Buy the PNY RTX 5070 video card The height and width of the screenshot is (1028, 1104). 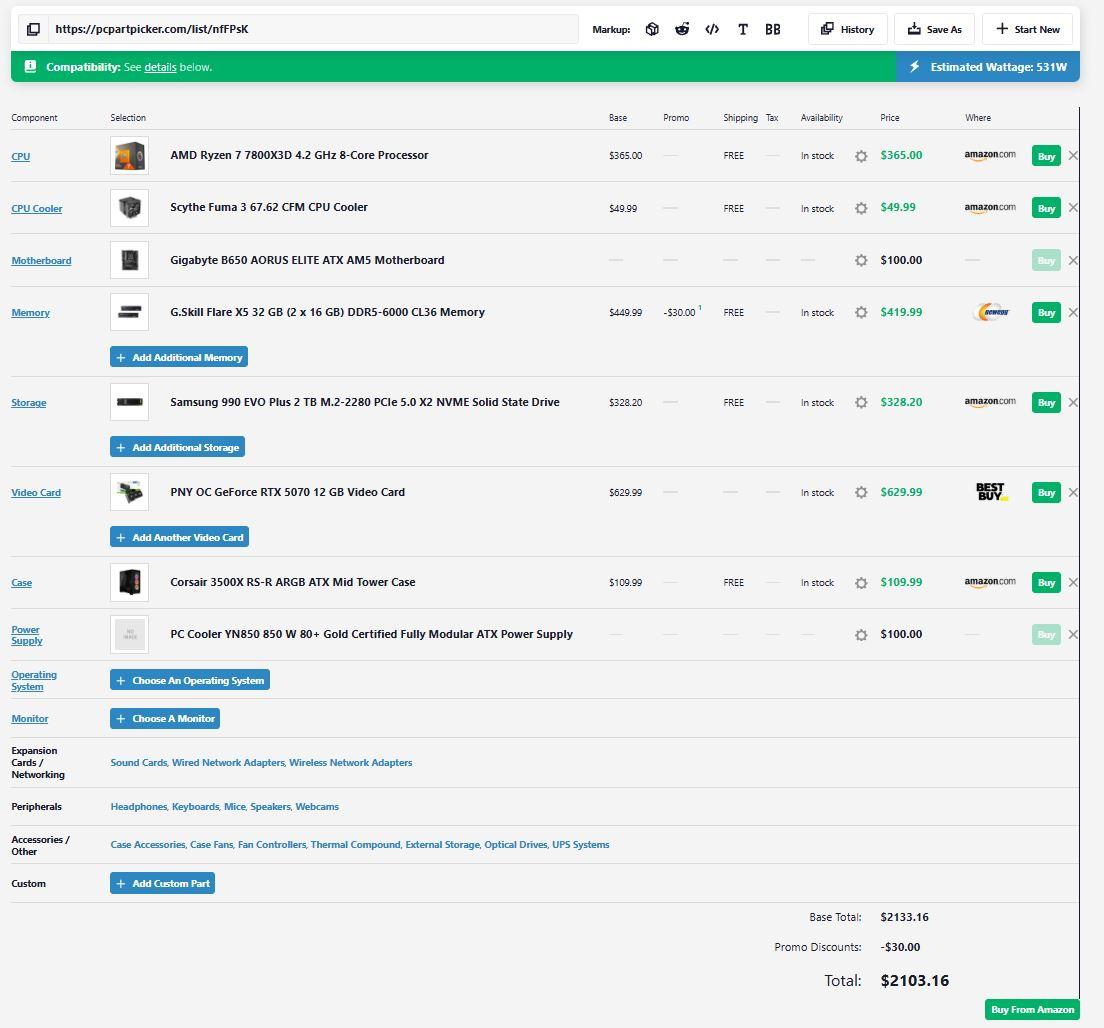pyautogui.click(x=1046, y=493)
